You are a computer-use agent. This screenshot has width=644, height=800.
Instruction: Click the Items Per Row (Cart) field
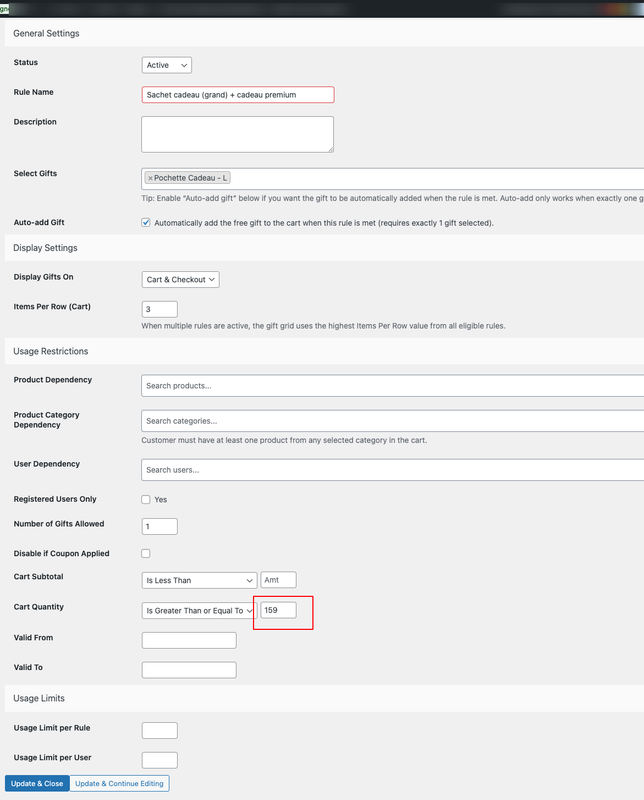coord(160,309)
